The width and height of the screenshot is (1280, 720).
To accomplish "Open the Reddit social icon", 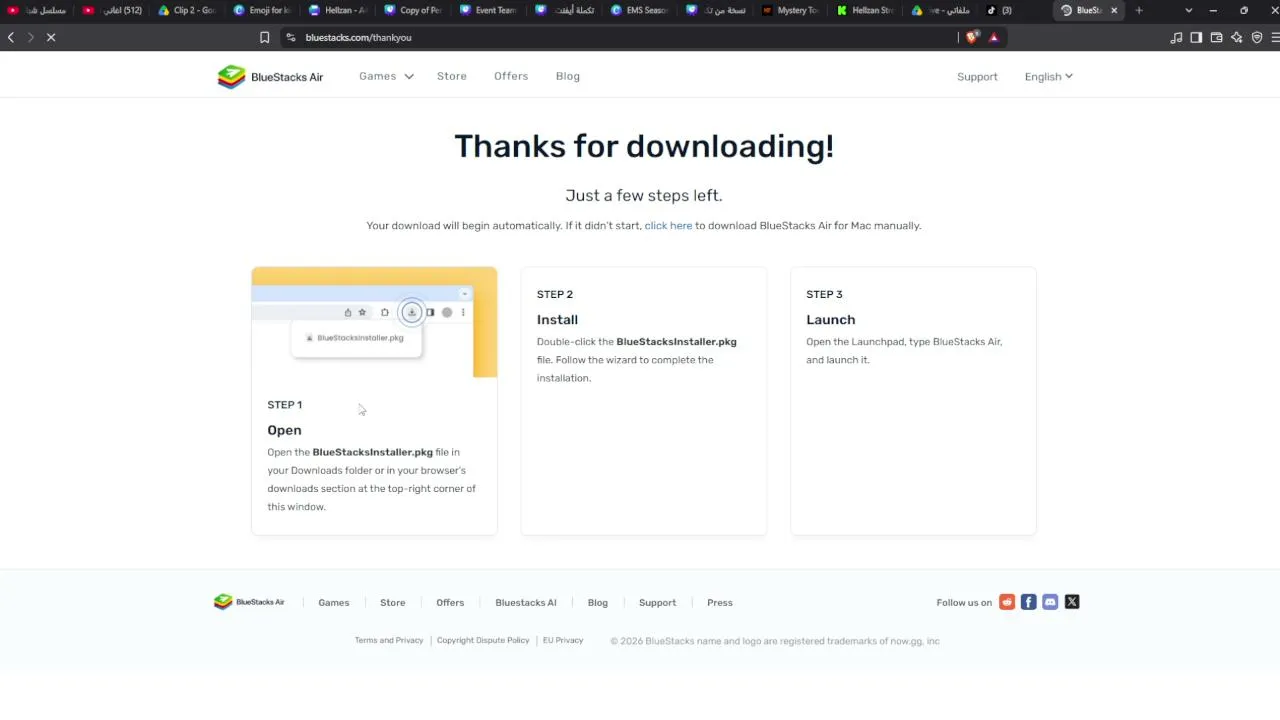I will 1007,602.
